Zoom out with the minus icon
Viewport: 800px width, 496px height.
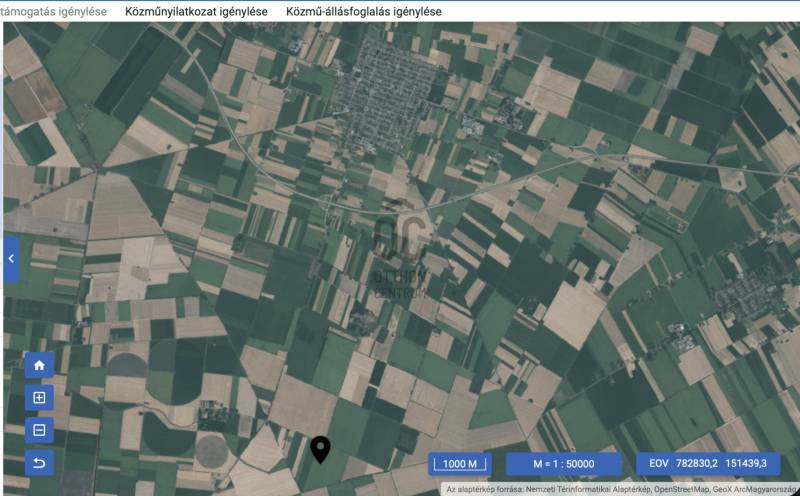[x=39, y=431]
